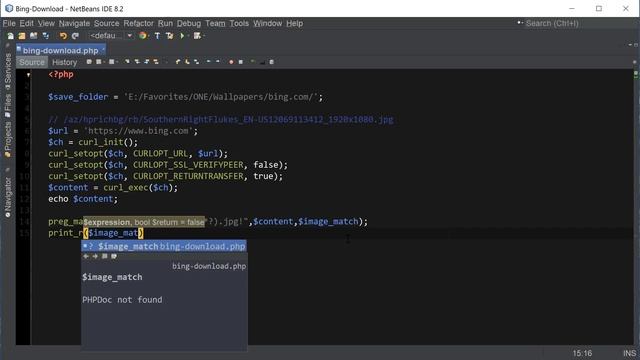Expand the Run Project dropdown arrow

click(x=188, y=36)
